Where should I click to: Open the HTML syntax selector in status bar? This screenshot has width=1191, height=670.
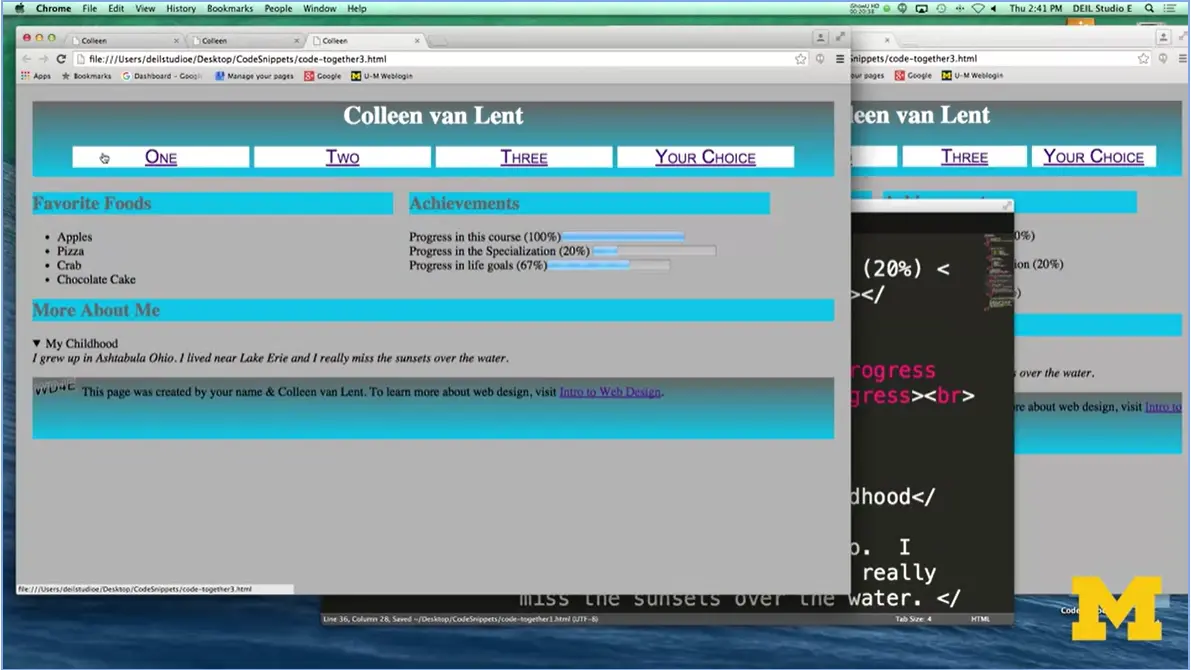pos(980,619)
